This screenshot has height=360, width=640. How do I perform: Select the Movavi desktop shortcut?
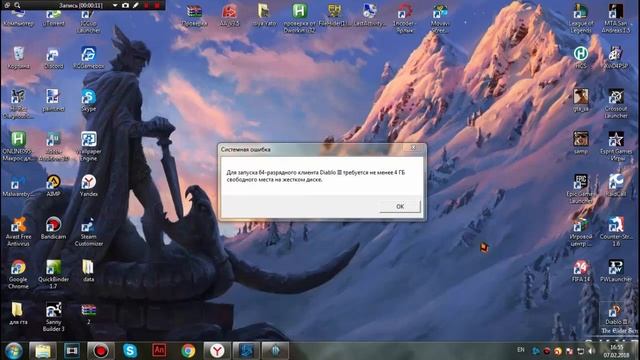pos(440,19)
